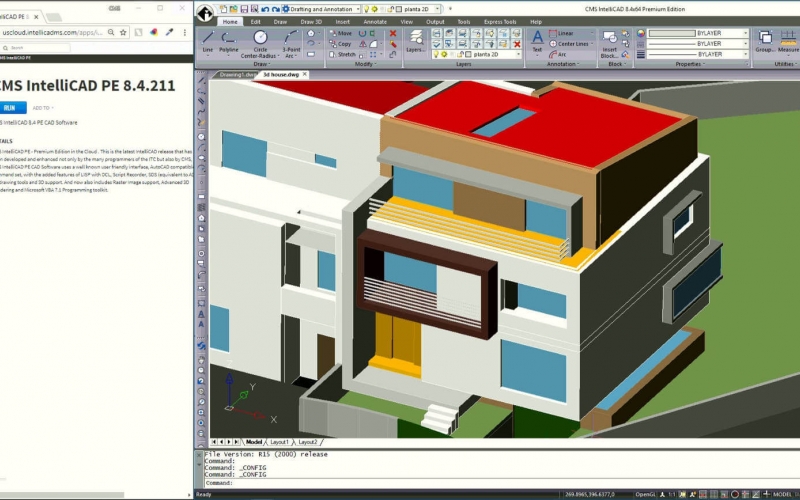Open the Drafting and Annotation workspace dropdown

358,9
